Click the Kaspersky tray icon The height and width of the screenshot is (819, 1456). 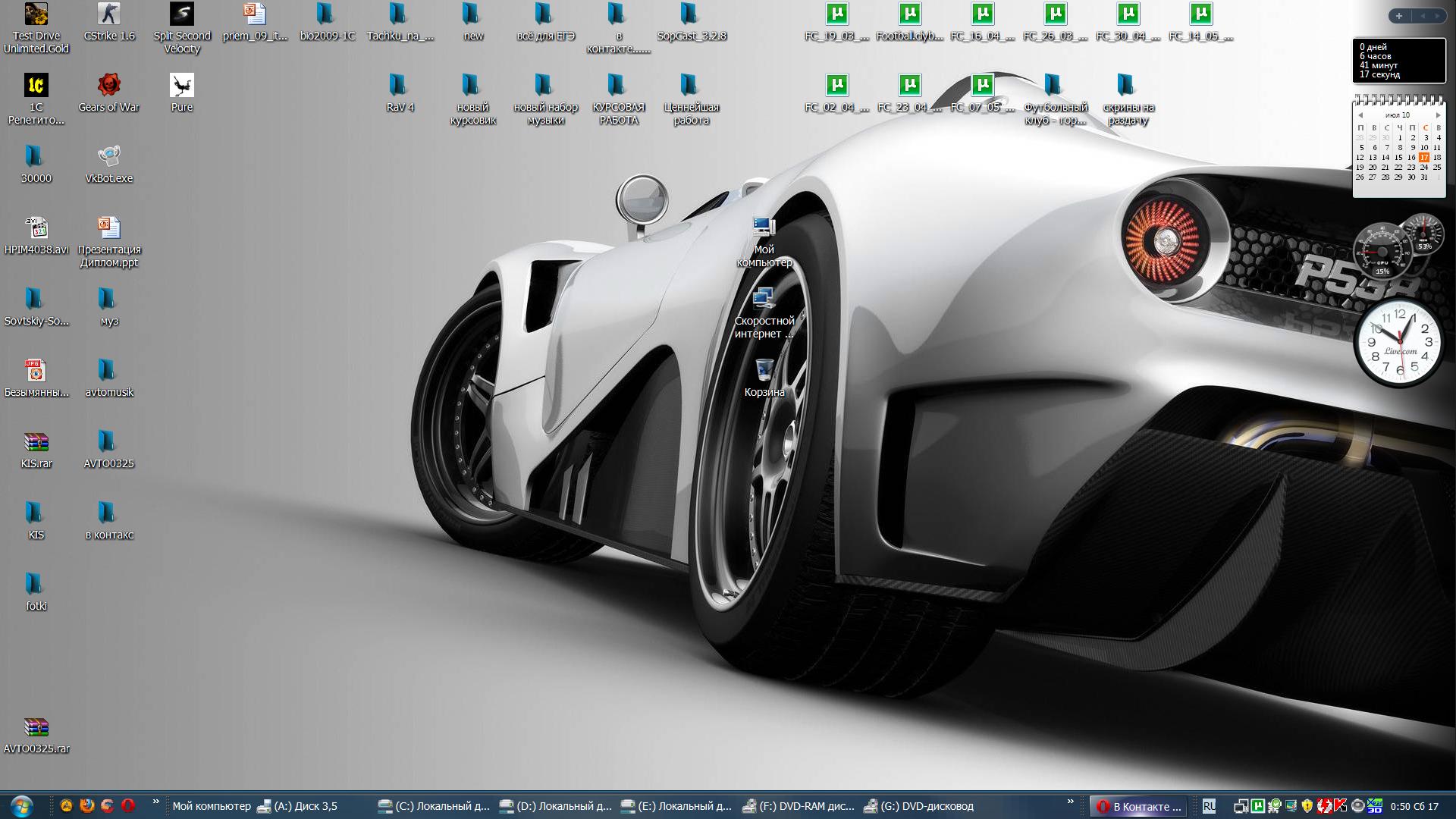coord(1340,806)
